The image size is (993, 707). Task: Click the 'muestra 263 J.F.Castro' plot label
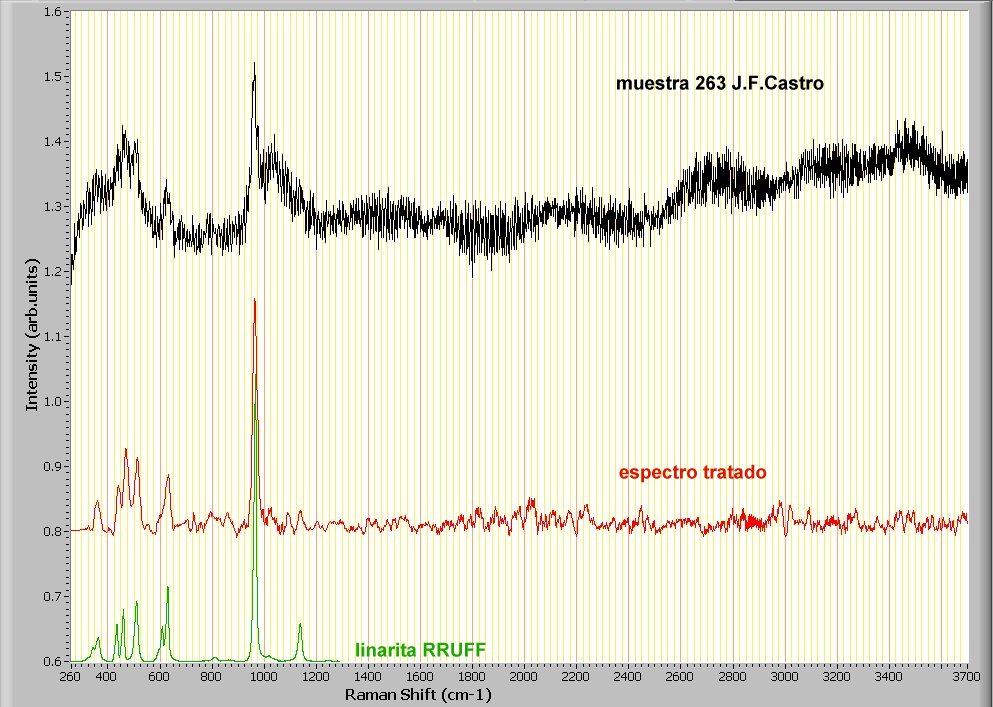720,84
